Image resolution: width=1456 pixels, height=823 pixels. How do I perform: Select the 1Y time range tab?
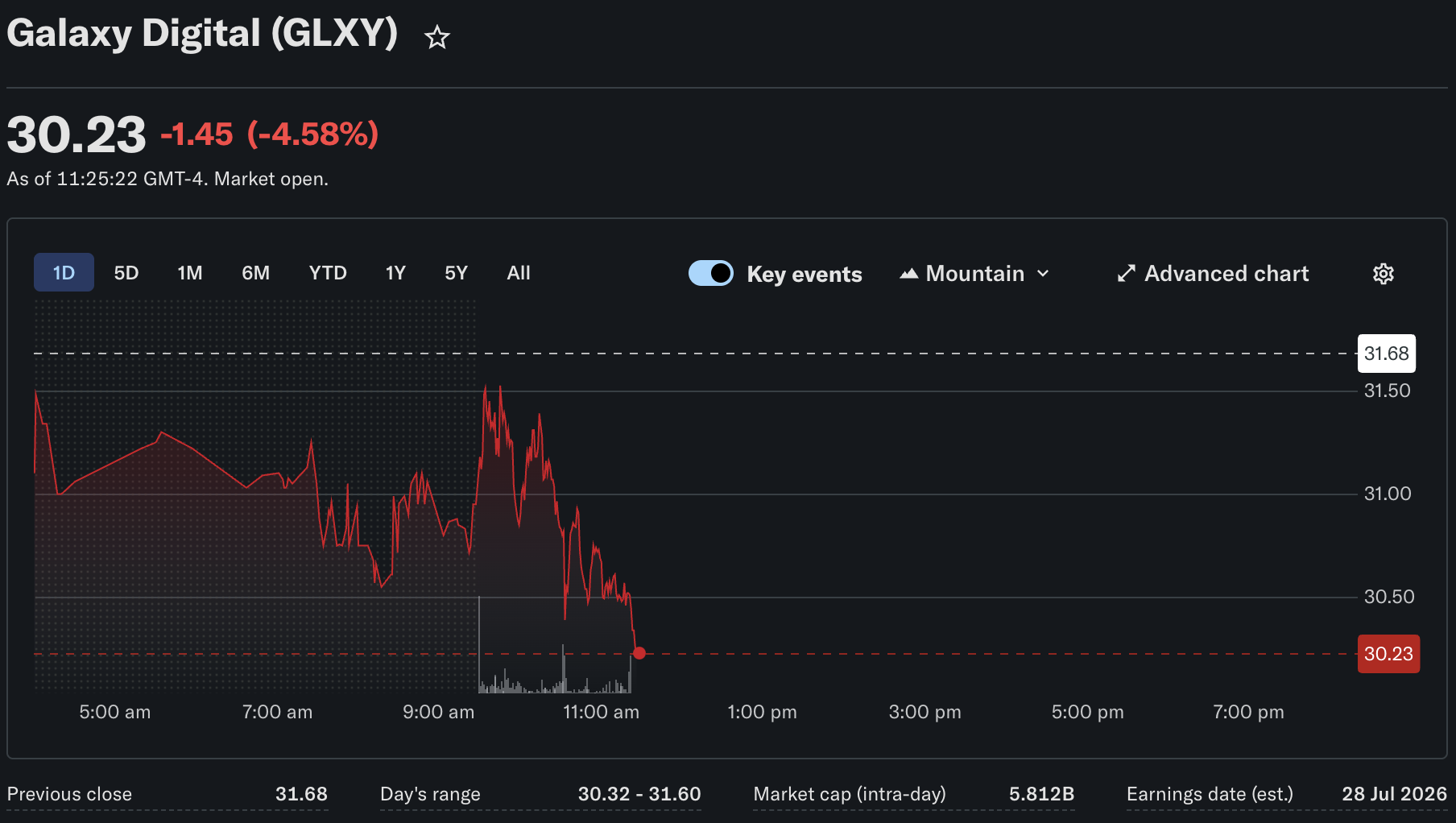[x=395, y=273]
